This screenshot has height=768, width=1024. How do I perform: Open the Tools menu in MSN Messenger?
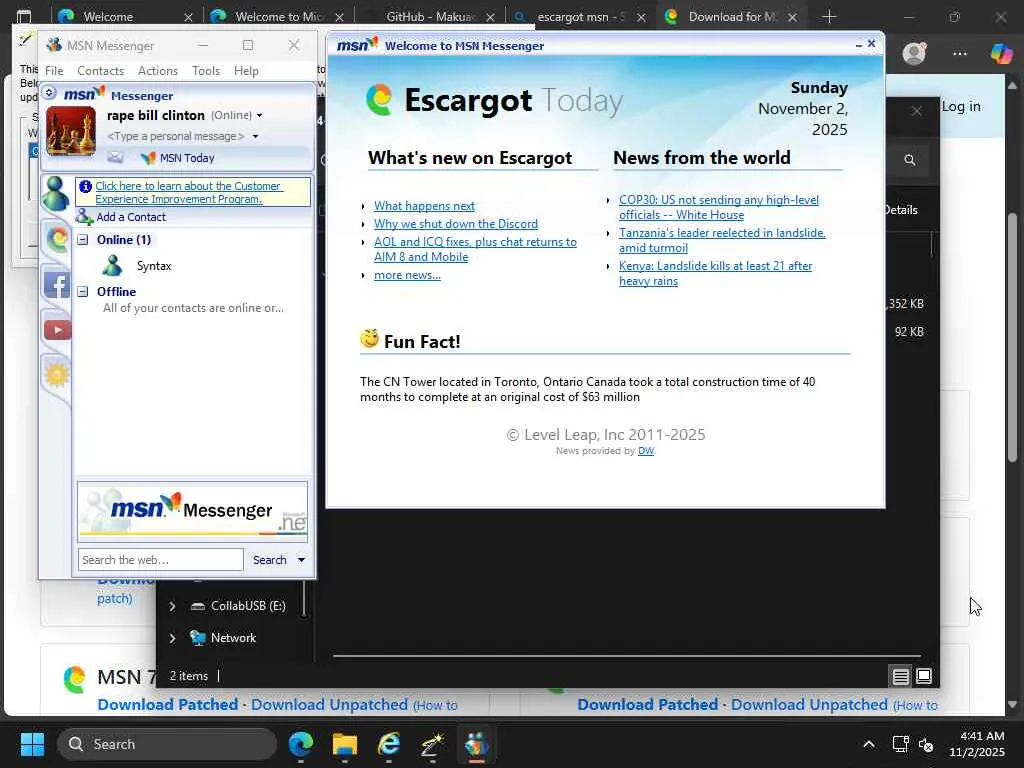click(x=206, y=71)
